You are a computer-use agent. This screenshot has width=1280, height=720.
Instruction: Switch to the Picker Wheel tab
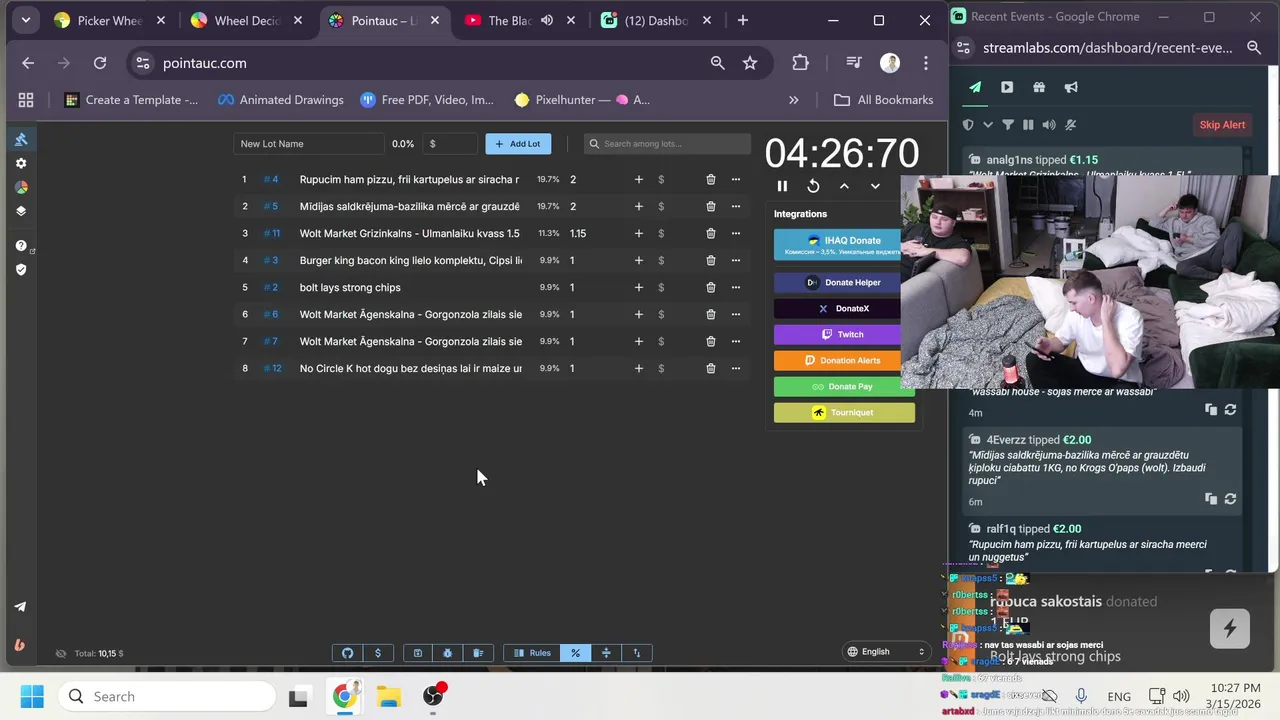[110, 20]
